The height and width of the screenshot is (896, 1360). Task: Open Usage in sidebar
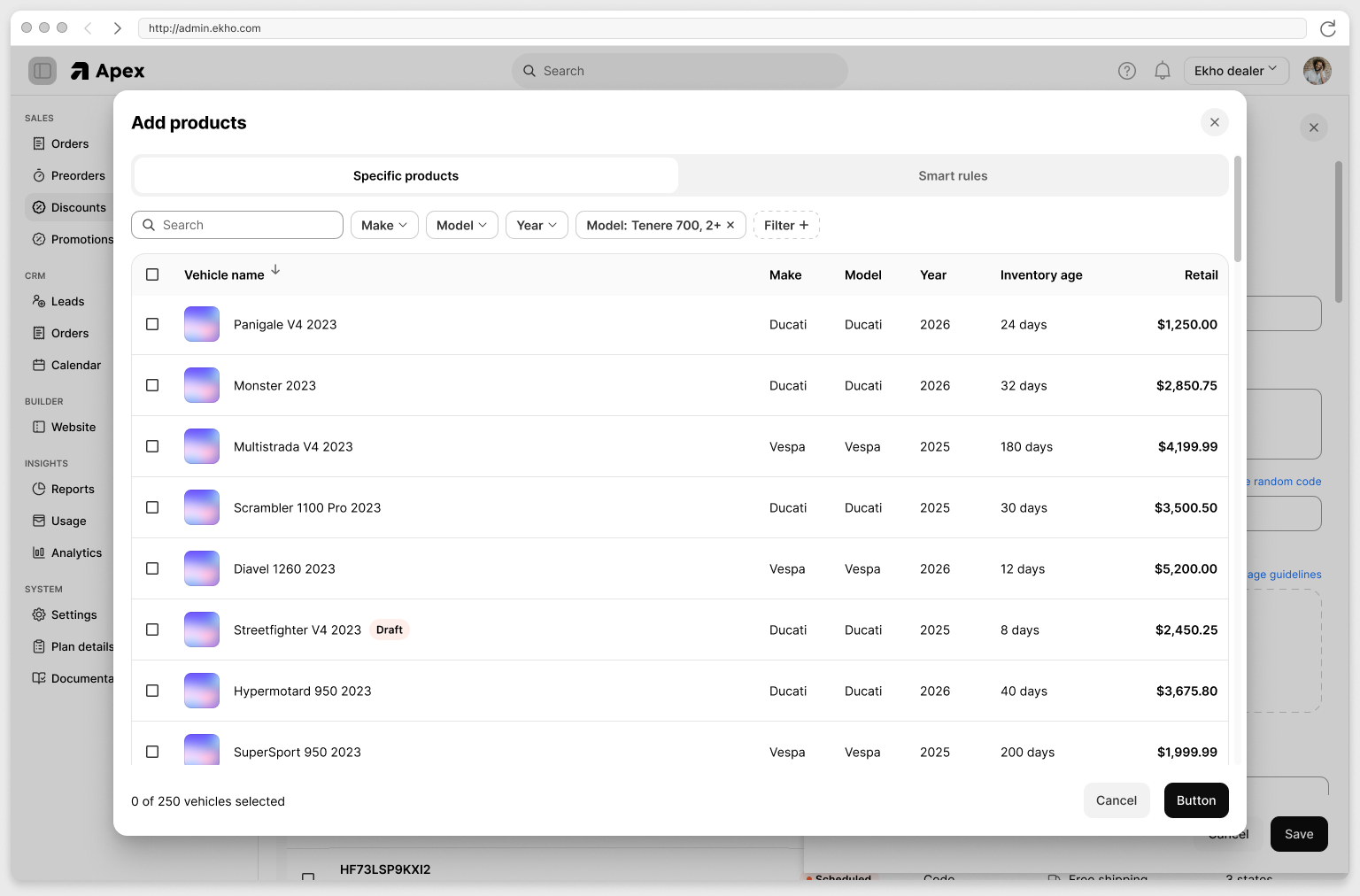click(x=70, y=521)
